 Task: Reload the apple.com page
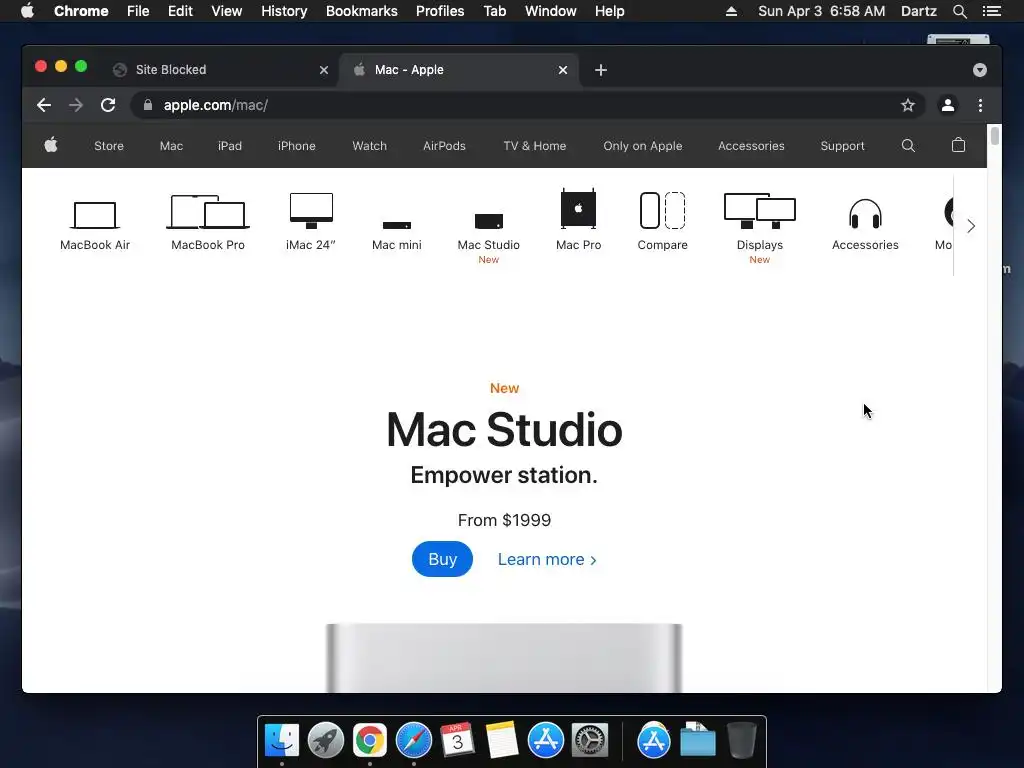click(x=108, y=105)
